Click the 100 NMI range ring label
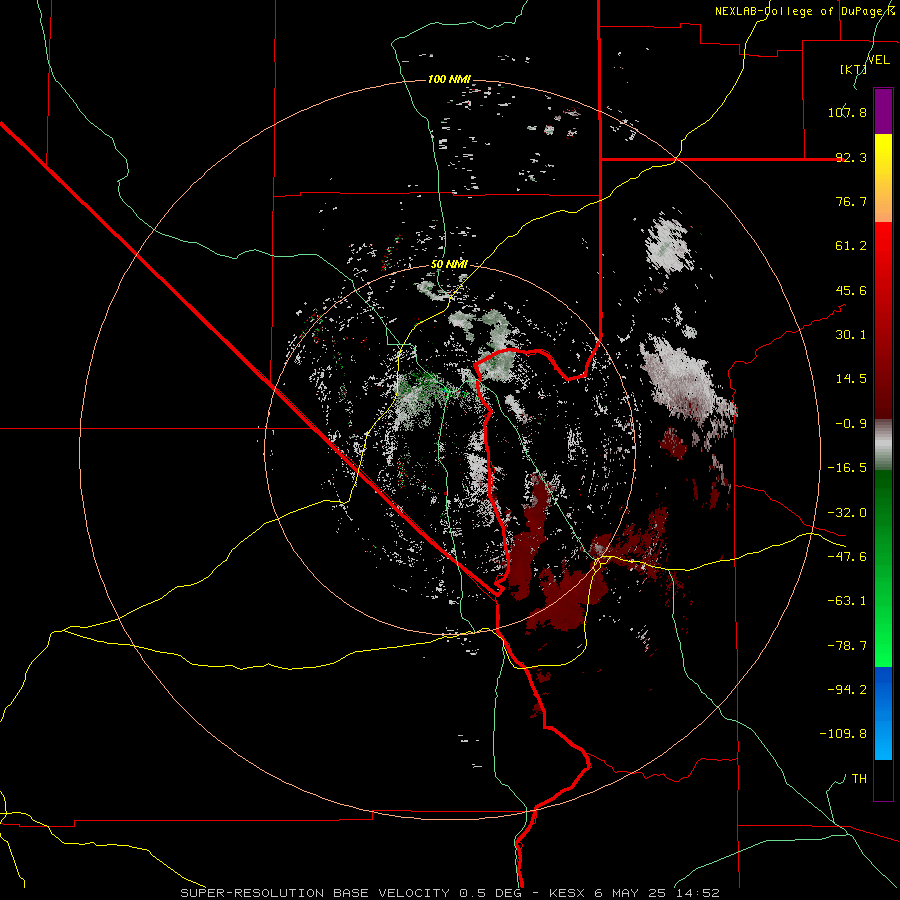The height and width of the screenshot is (900, 900). pyautogui.click(x=449, y=79)
